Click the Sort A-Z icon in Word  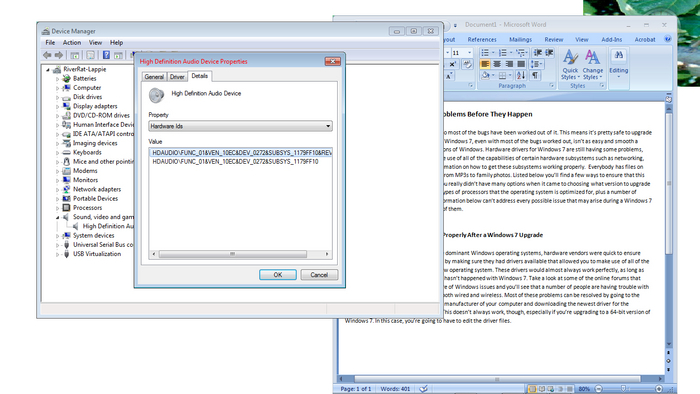[521, 75]
